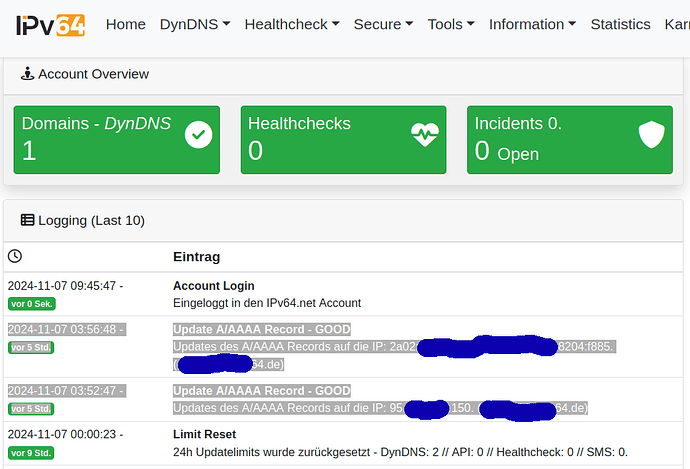Click the checkmark icon on Domains card

198,135
